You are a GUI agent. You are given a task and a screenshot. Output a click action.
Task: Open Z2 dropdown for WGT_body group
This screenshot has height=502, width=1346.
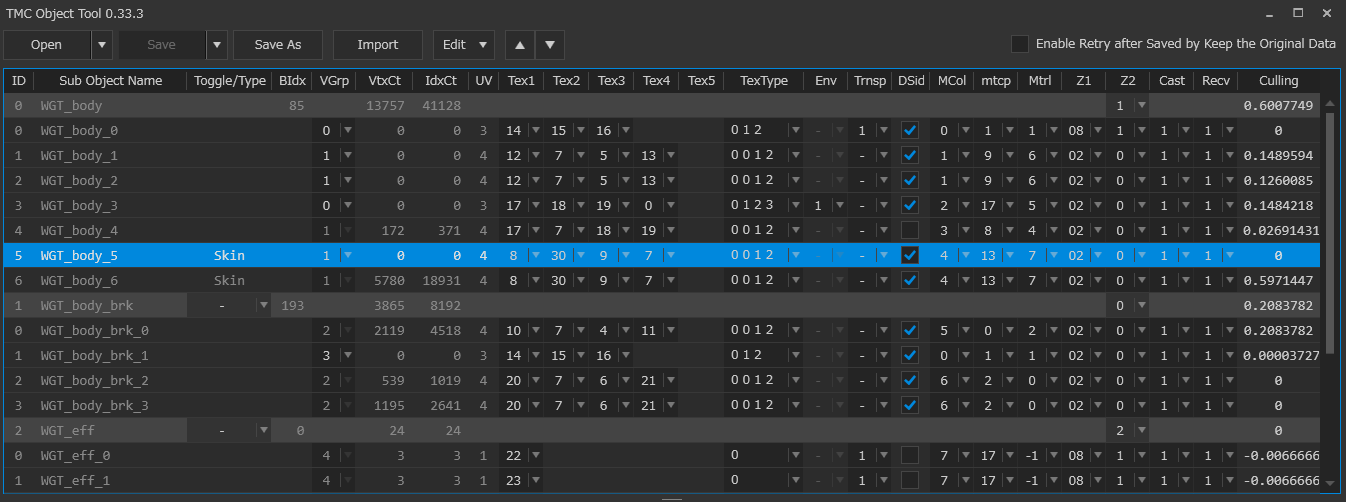click(x=1141, y=105)
